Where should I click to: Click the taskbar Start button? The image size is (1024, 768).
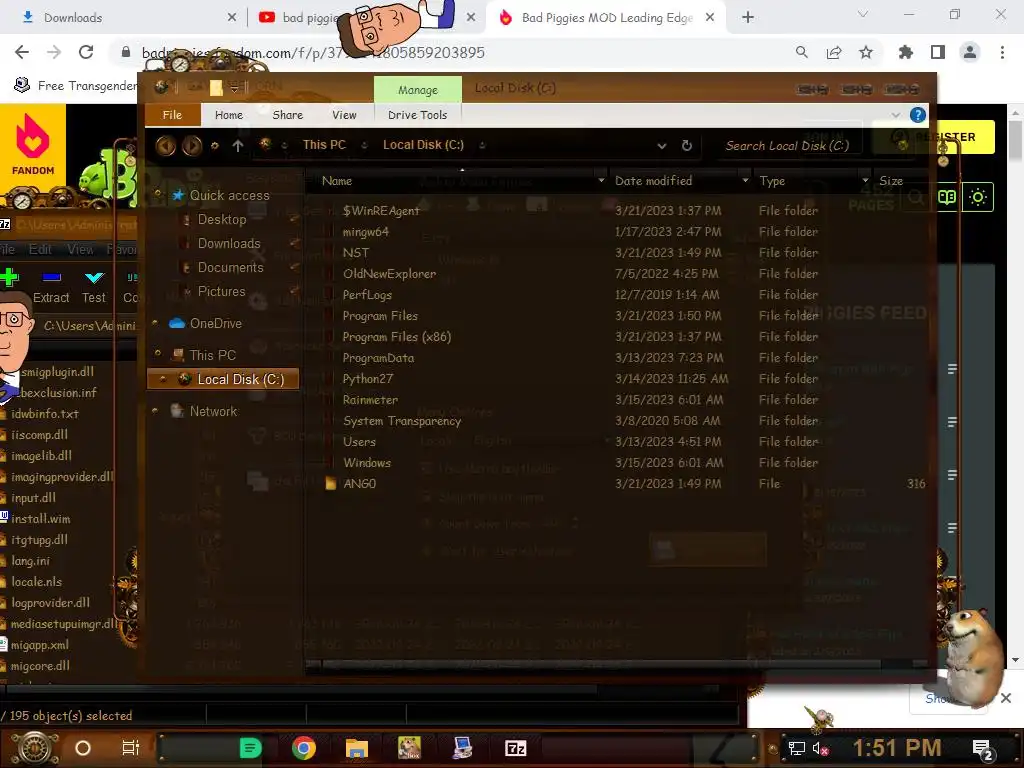(34, 748)
